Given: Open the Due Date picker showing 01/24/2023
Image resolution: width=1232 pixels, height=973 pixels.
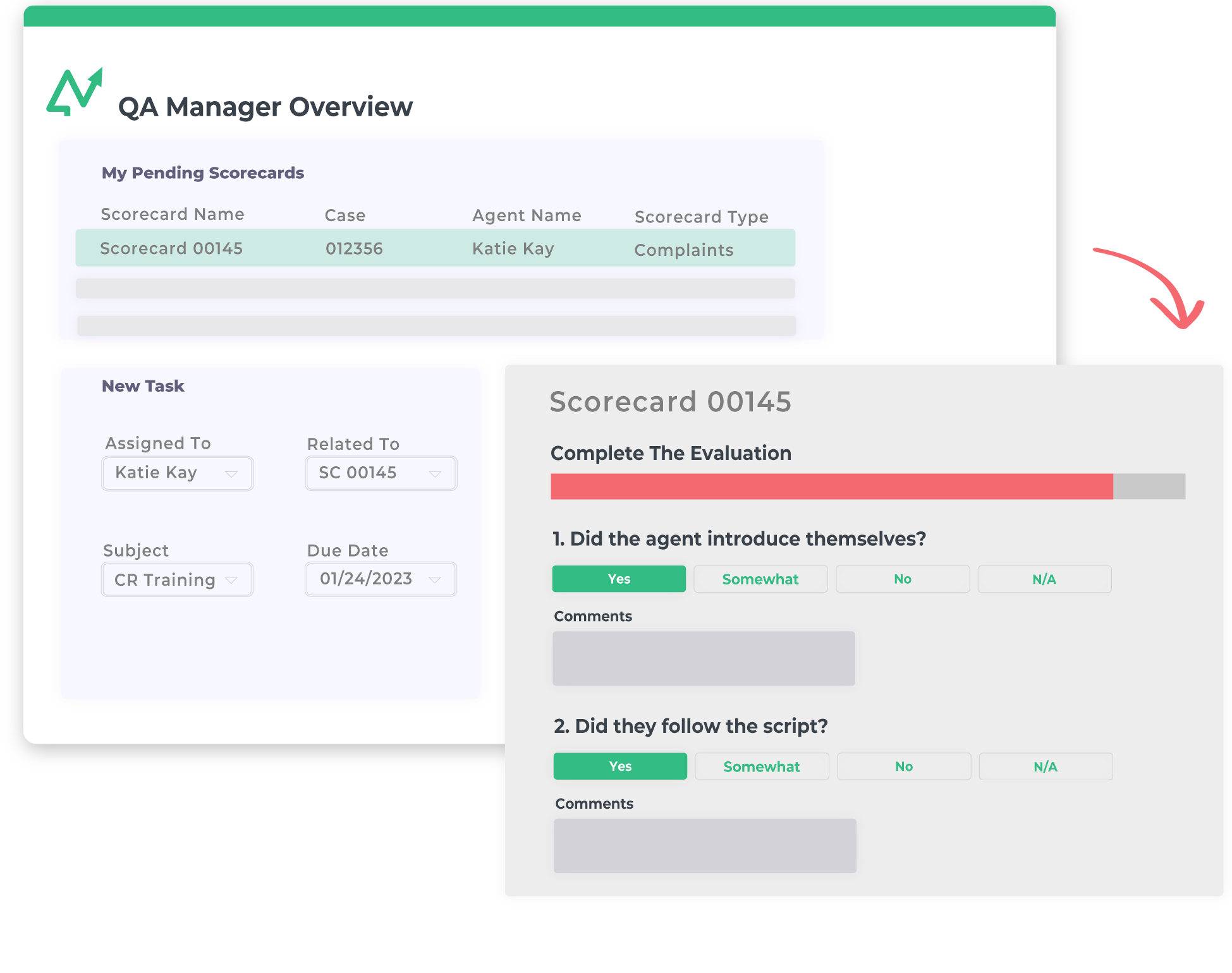Looking at the screenshot, I should tap(381, 579).
